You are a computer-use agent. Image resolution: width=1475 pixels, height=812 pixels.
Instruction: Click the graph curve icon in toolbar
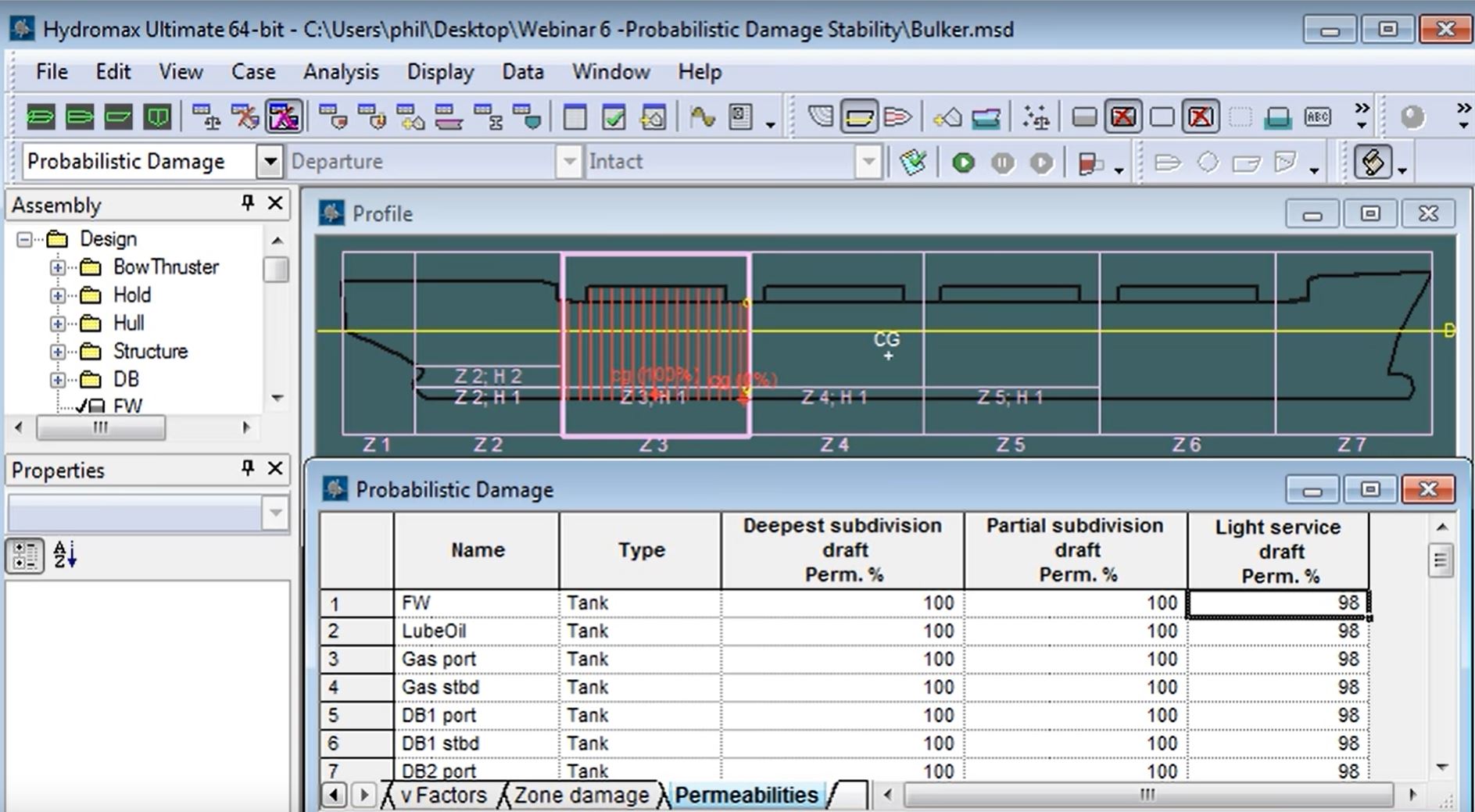click(702, 118)
